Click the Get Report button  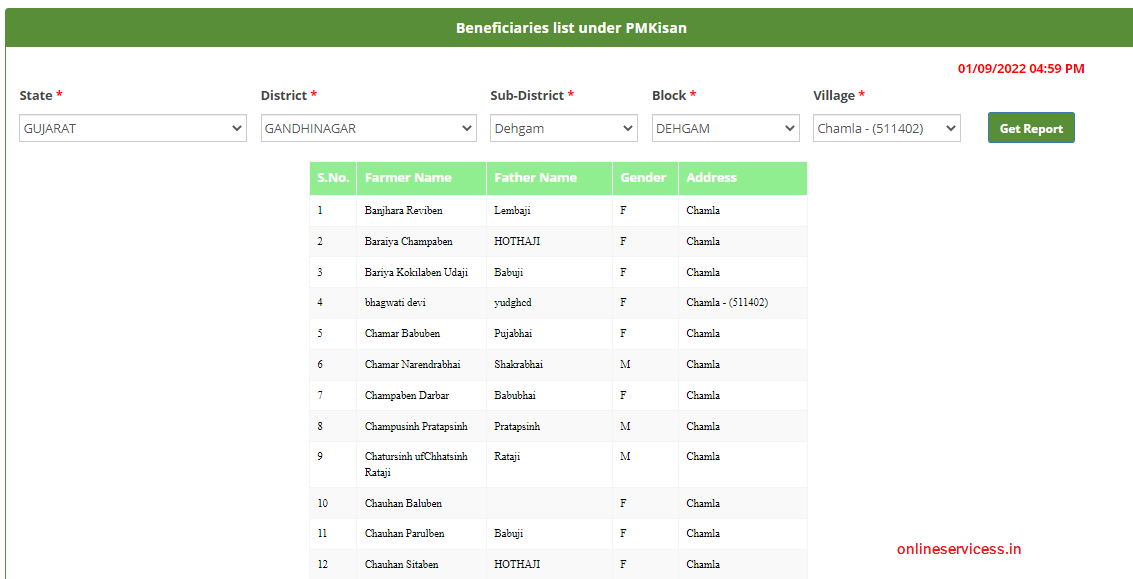tap(1031, 127)
